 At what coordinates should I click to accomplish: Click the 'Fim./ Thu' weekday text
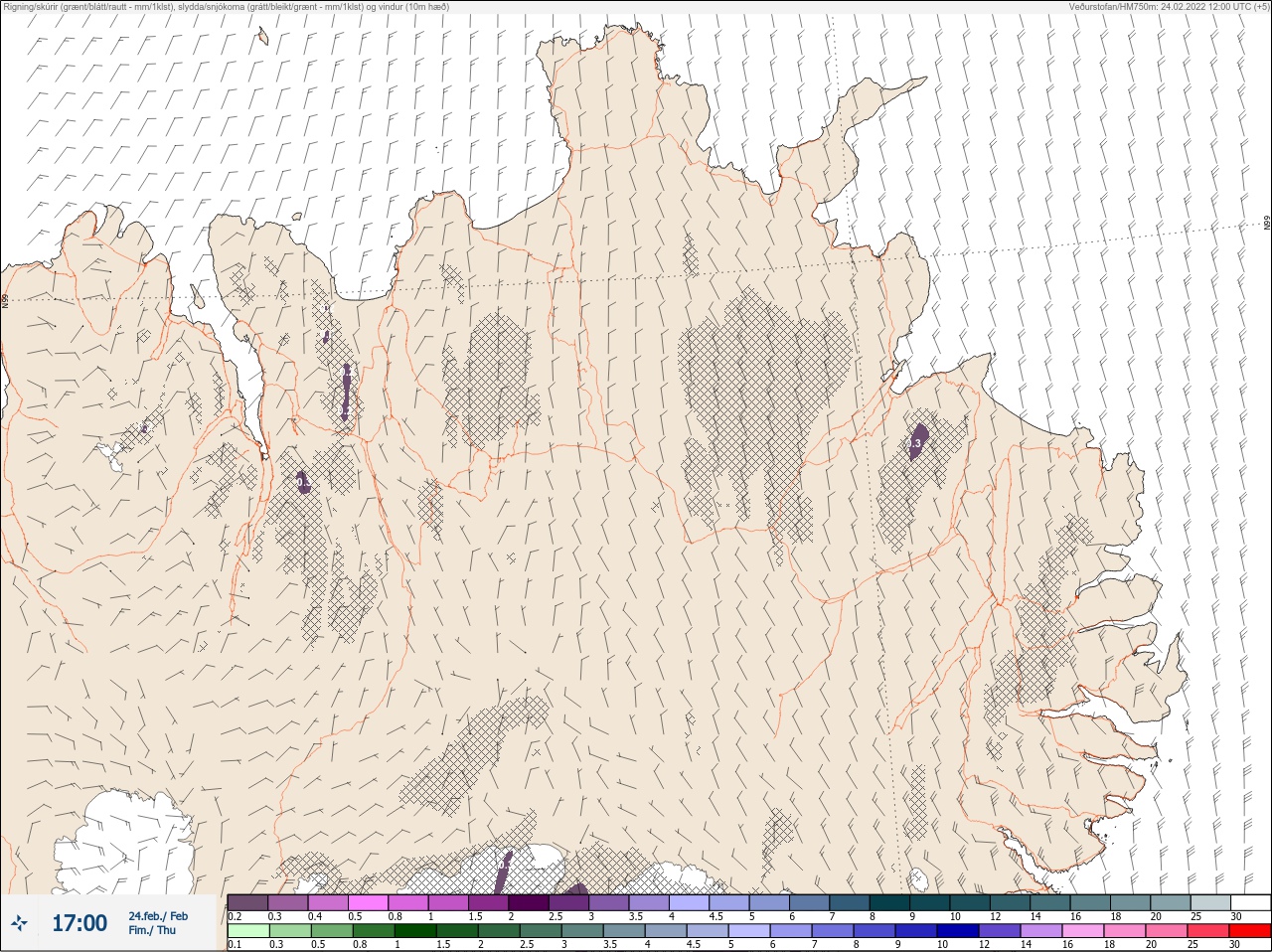point(152,930)
